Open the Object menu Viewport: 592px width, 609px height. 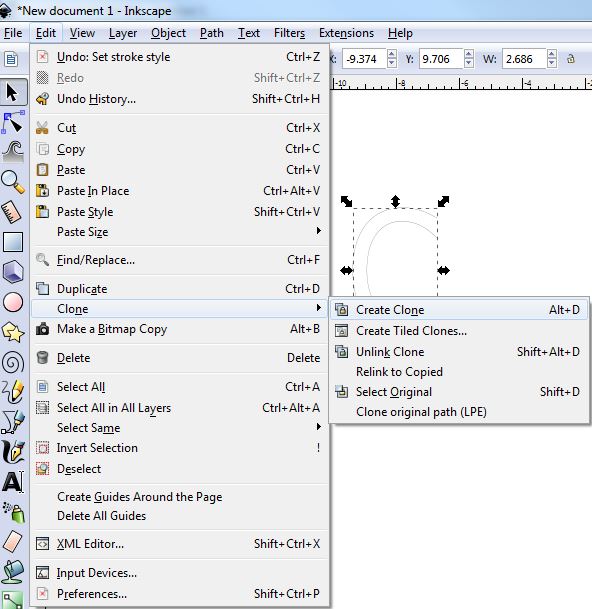coord(168,33)
